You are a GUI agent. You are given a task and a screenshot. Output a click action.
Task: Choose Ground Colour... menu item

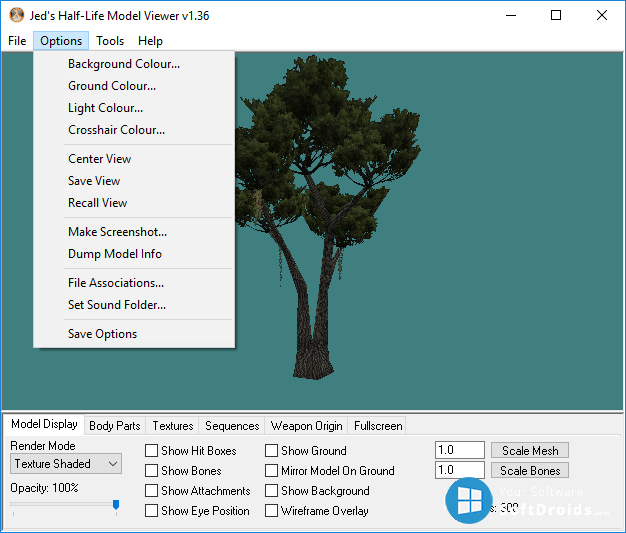(x=134, y=86)
